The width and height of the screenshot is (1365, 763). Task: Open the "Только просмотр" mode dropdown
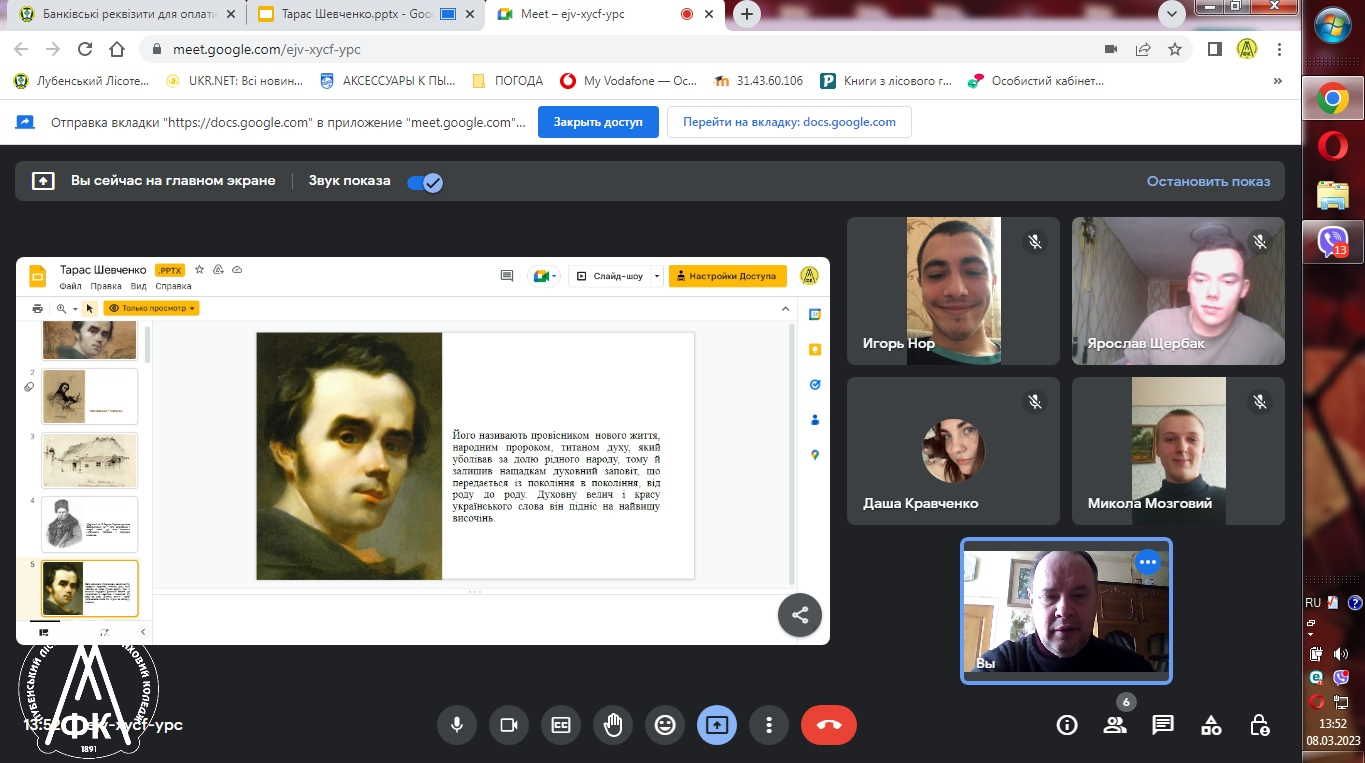click(152, 308)
